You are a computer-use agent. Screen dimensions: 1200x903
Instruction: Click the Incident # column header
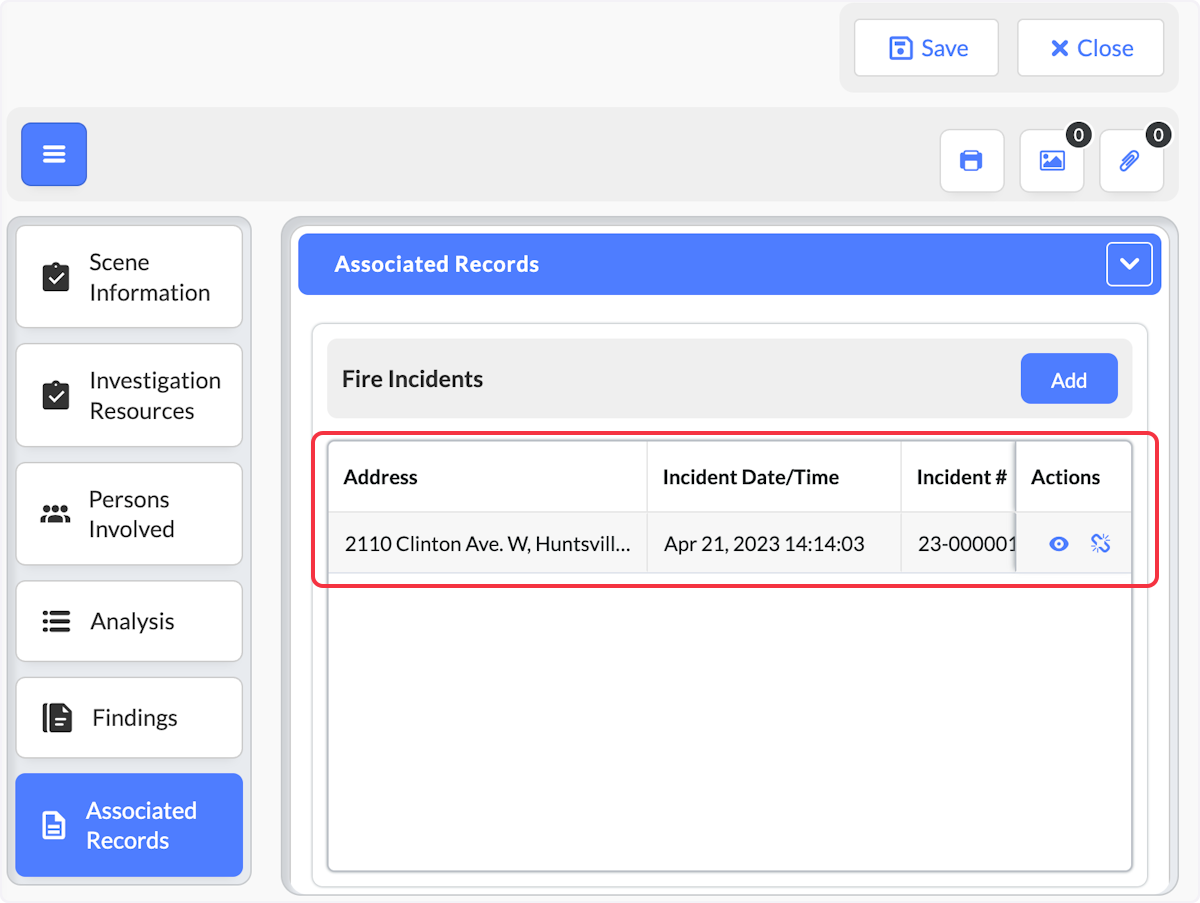[x=958, y=477]
